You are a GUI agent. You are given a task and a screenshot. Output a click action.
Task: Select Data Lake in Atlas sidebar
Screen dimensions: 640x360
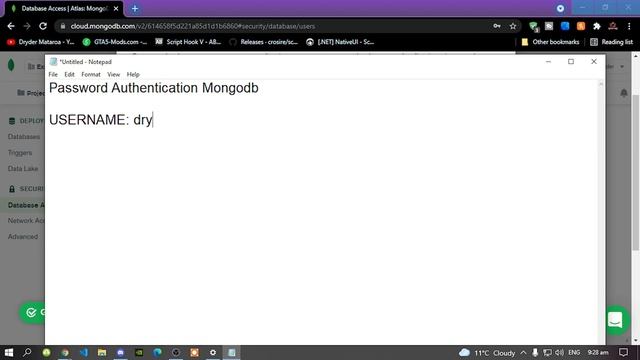(x=23, y=169)
